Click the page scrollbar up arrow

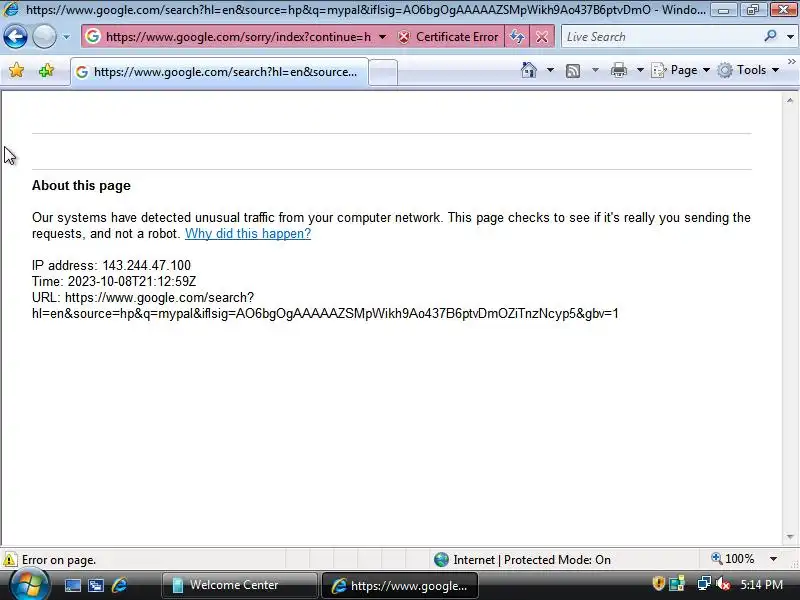point(790,101)
